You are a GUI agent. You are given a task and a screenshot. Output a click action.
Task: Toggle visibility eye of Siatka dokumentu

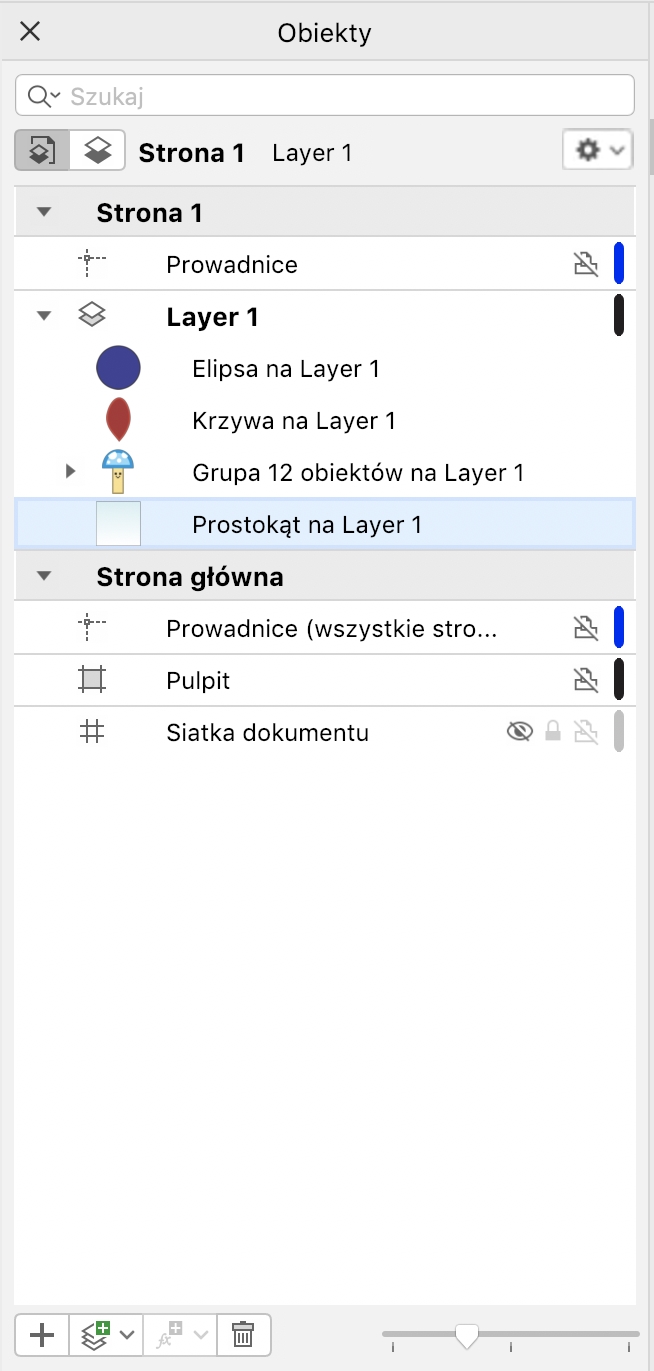(x=519, y=733)
